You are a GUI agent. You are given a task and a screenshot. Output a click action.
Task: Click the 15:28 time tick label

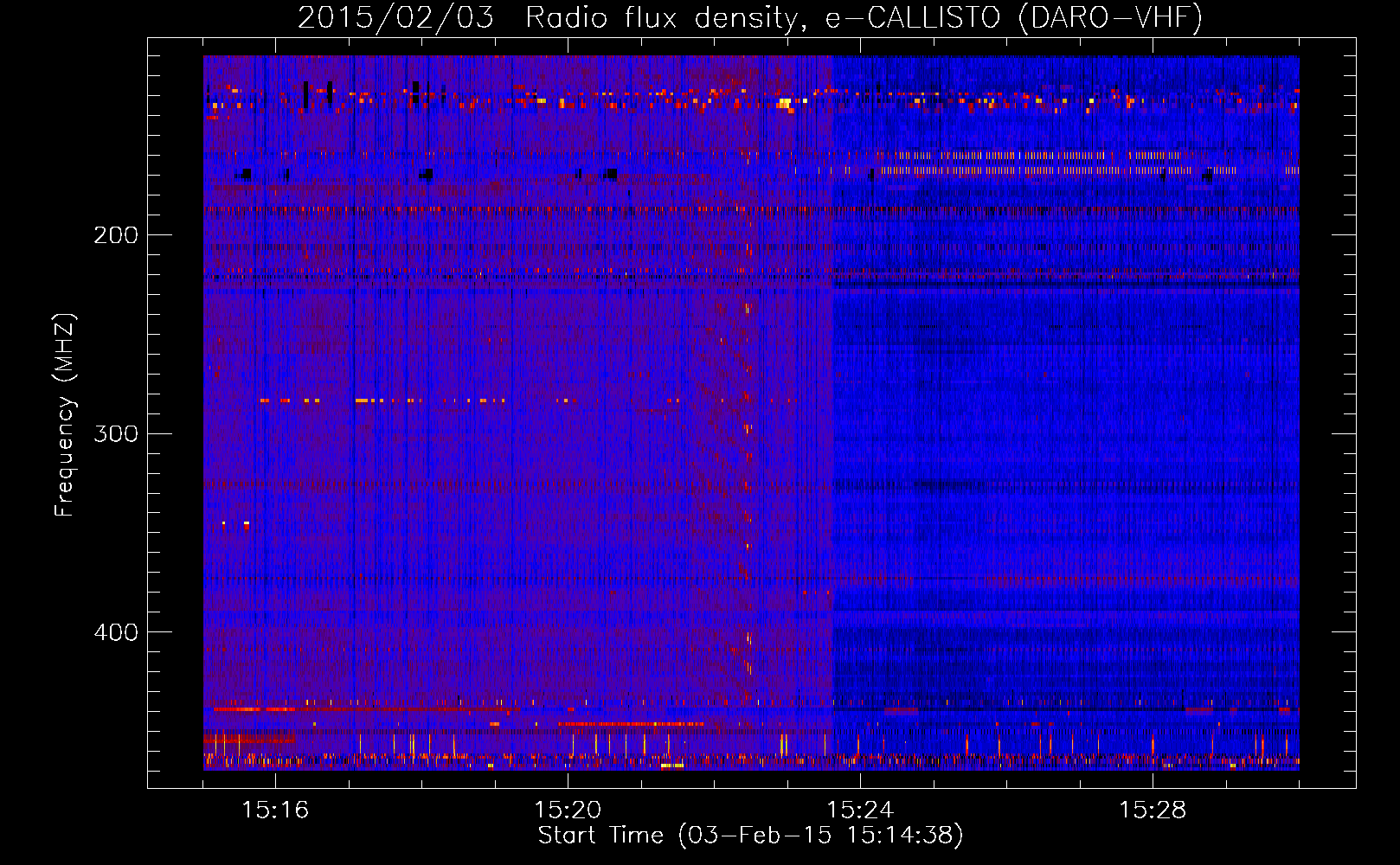pos(1153,811)
